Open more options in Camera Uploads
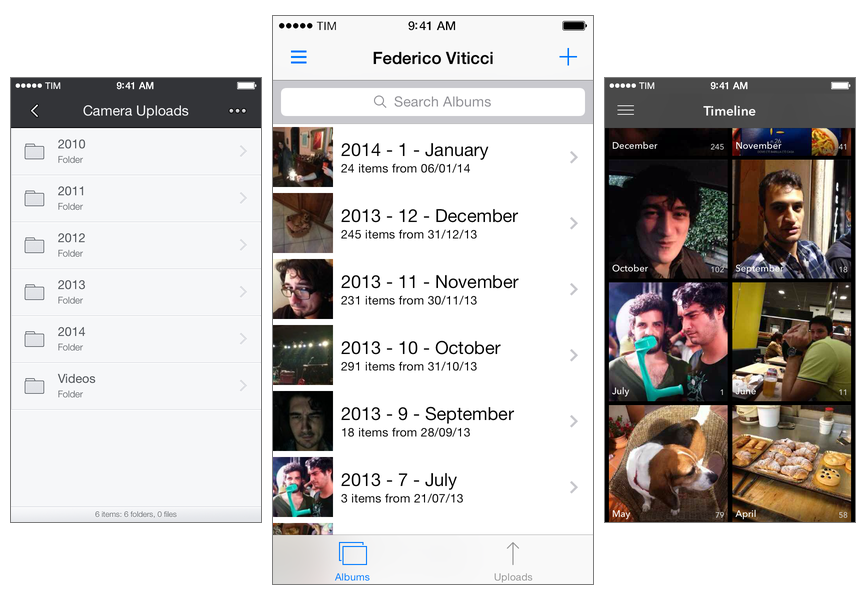This screenshot has height=600, width=866. coord(237,110)
